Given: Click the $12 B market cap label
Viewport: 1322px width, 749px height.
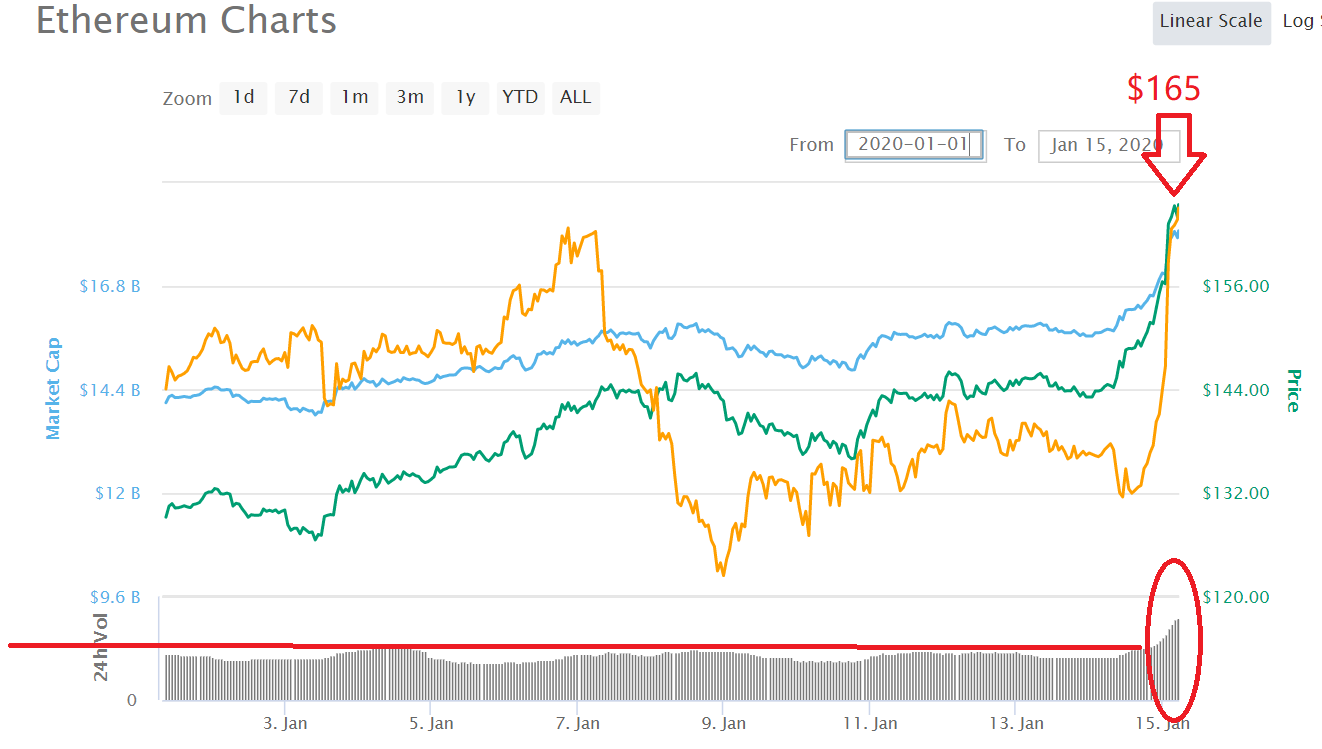Looking at the screenshot, I should 117,494.
